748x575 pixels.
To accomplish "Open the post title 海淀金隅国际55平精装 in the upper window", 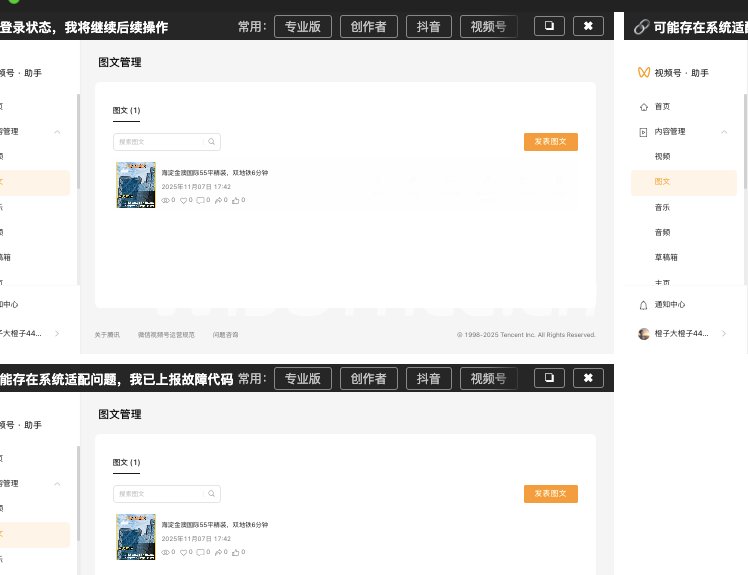I will [215, 173].
